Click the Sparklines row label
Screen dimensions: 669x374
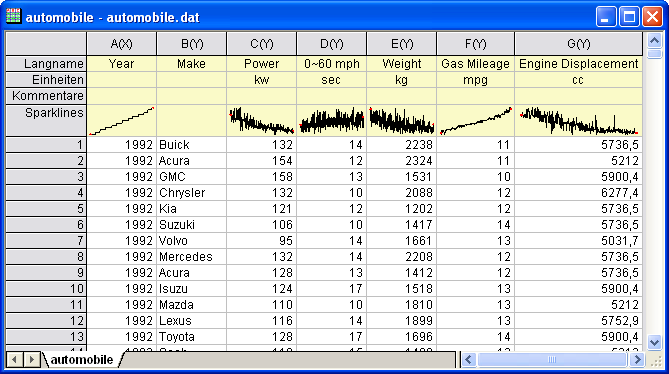pos(46,120)
